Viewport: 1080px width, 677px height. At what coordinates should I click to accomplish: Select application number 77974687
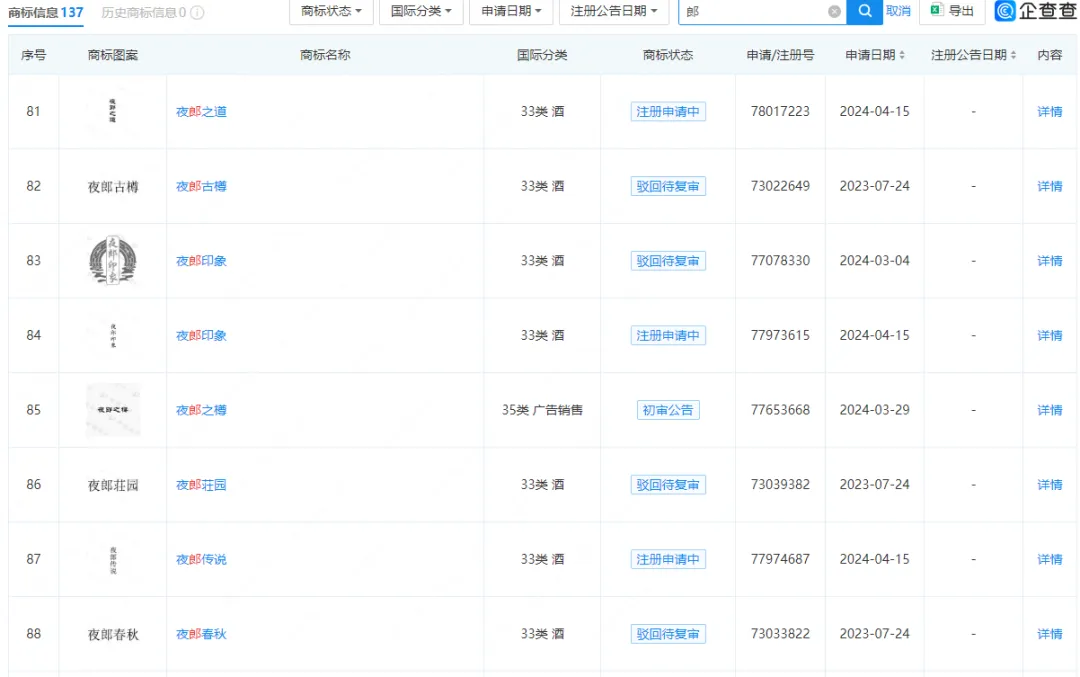780,559
